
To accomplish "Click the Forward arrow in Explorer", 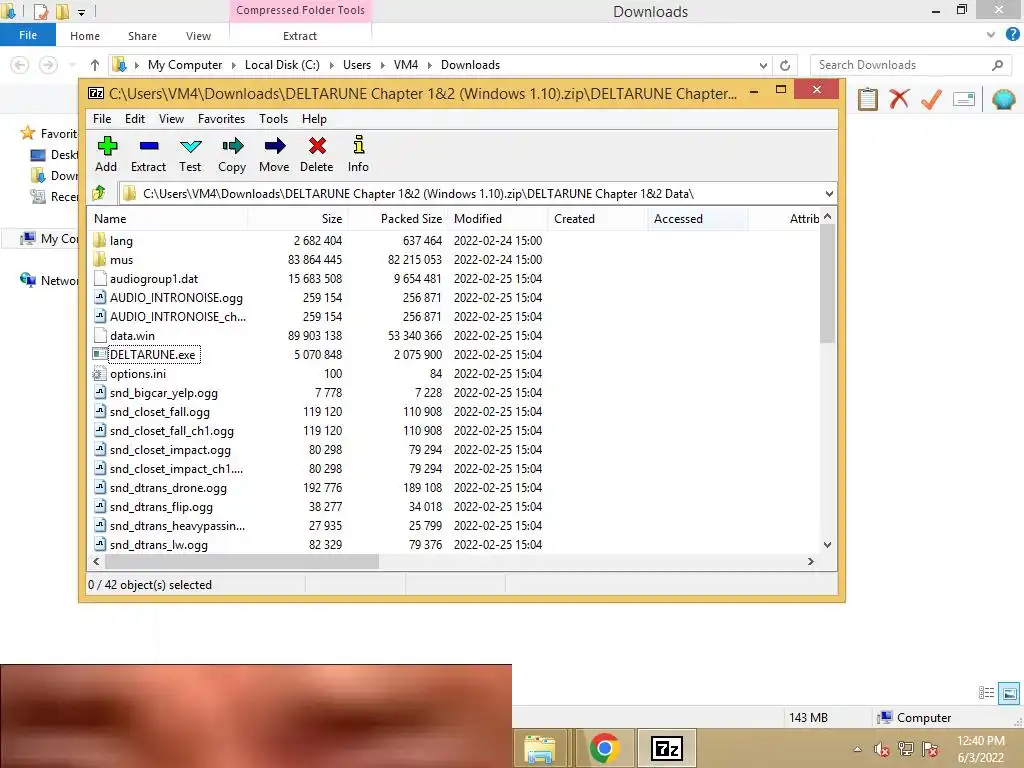I will pos(48,65).
